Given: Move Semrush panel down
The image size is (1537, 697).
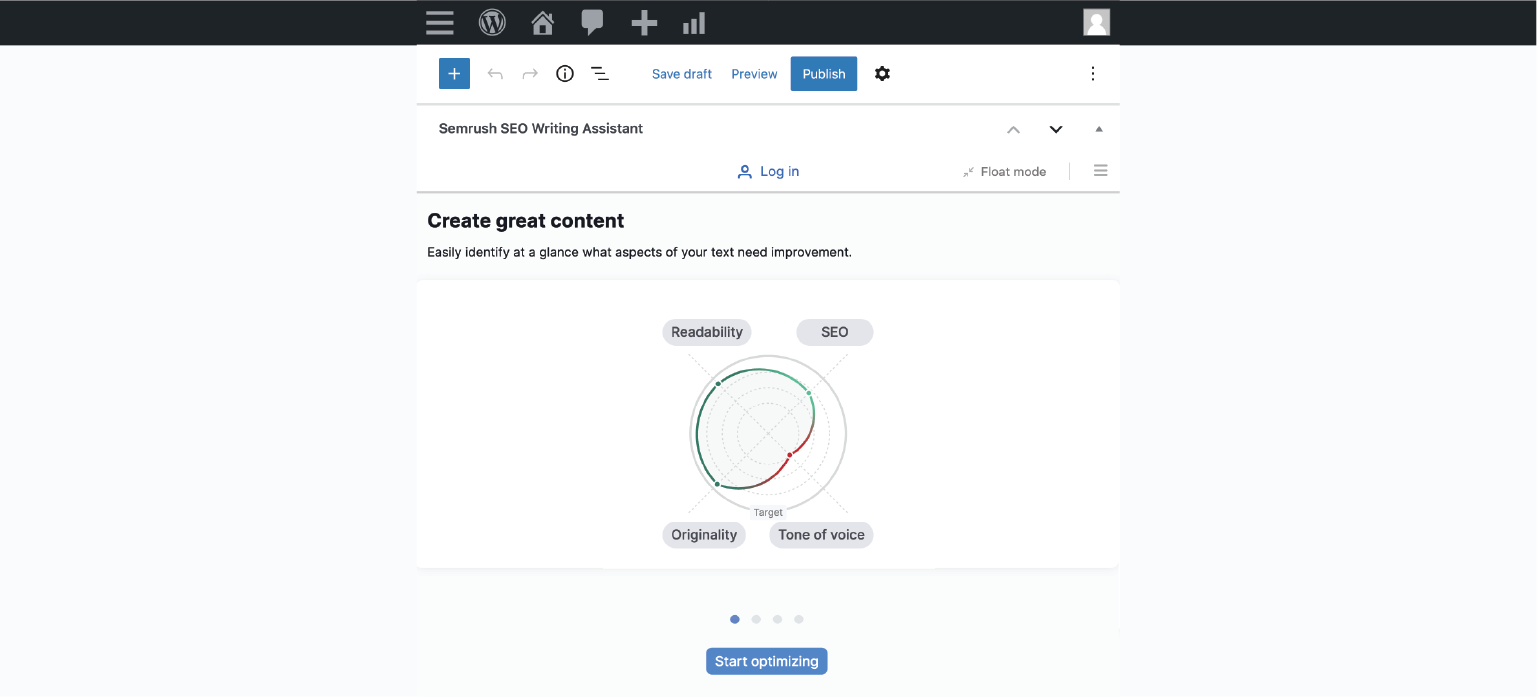Looking at the screenshot, I should coord(1056,129).
